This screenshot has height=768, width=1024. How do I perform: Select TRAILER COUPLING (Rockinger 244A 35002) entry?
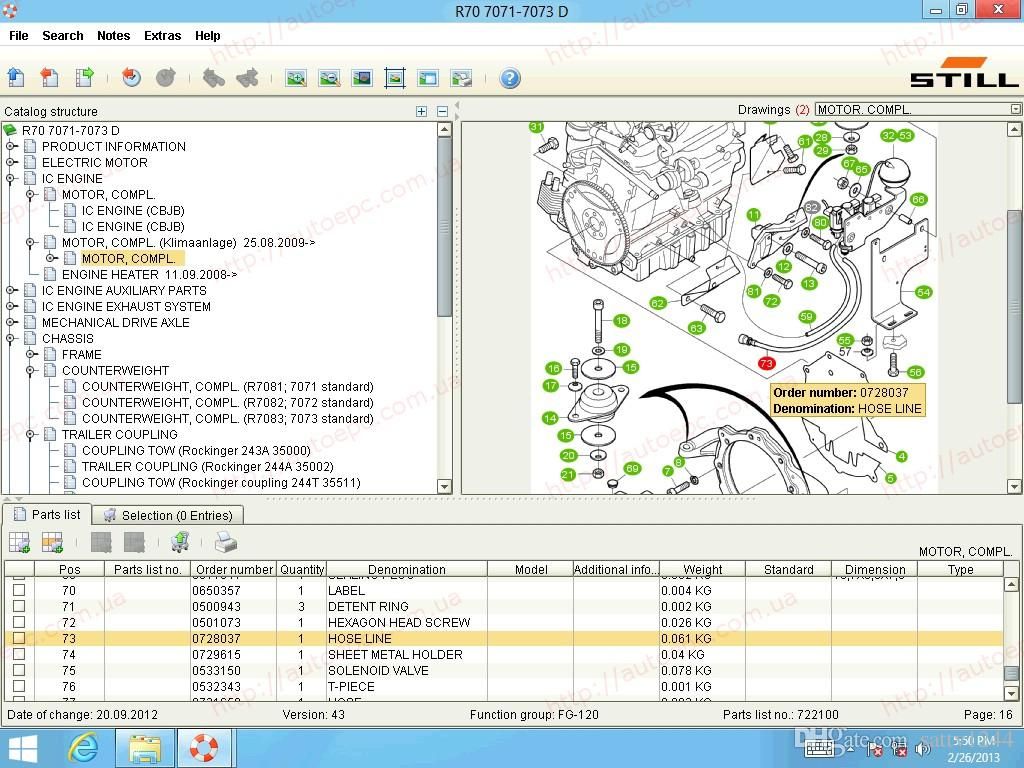point(207,467)
